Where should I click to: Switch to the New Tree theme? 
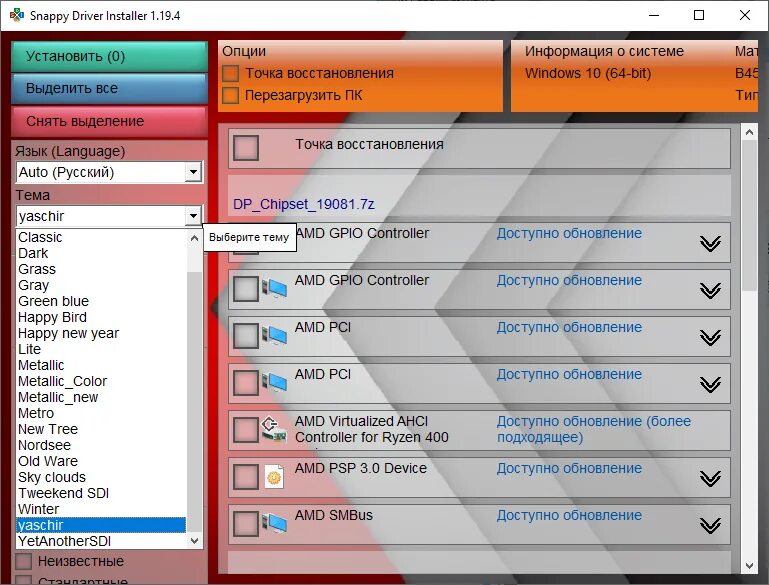[101, 429]
